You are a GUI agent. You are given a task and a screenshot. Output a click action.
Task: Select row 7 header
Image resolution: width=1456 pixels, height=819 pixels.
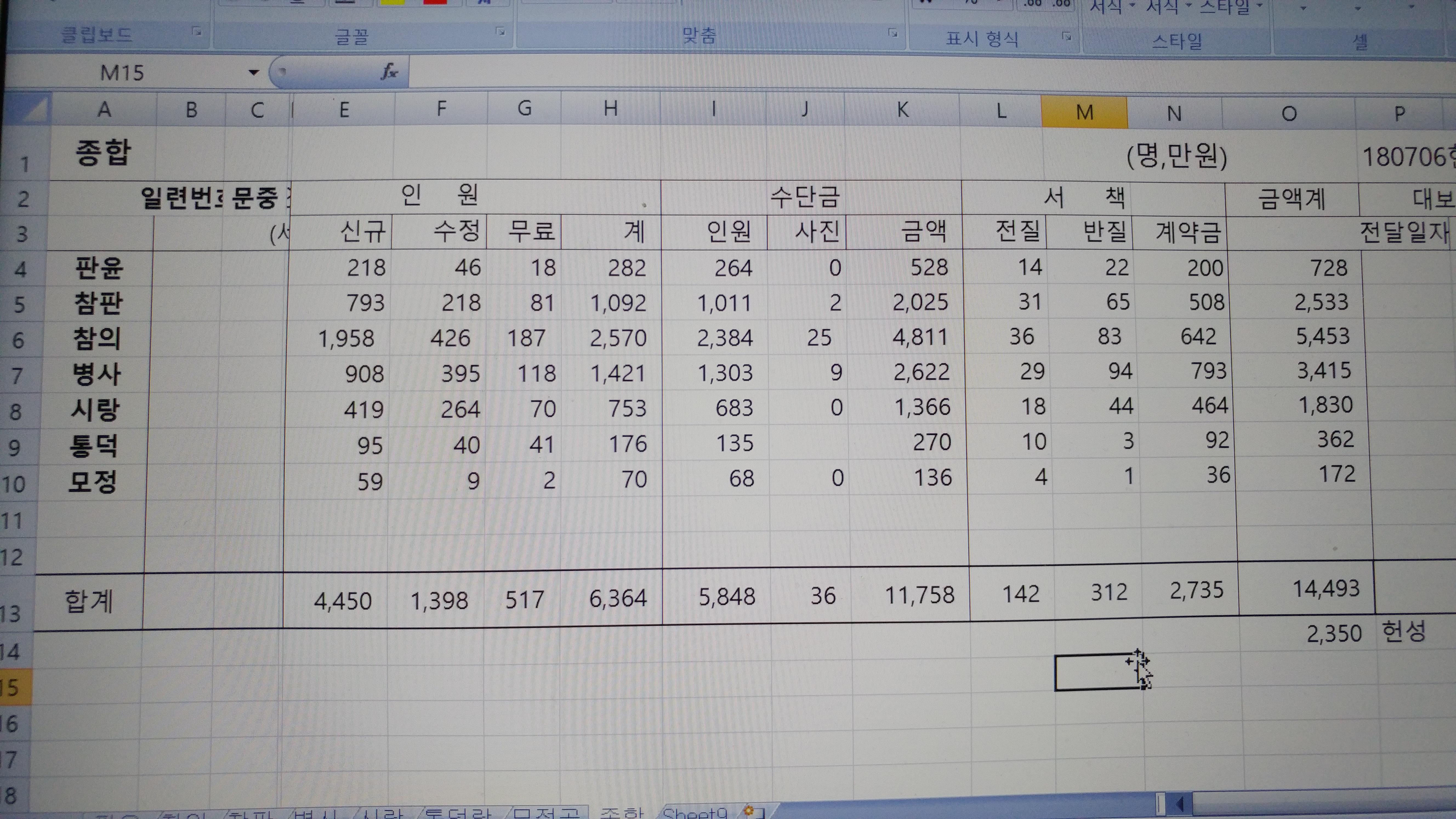point(19,375)
